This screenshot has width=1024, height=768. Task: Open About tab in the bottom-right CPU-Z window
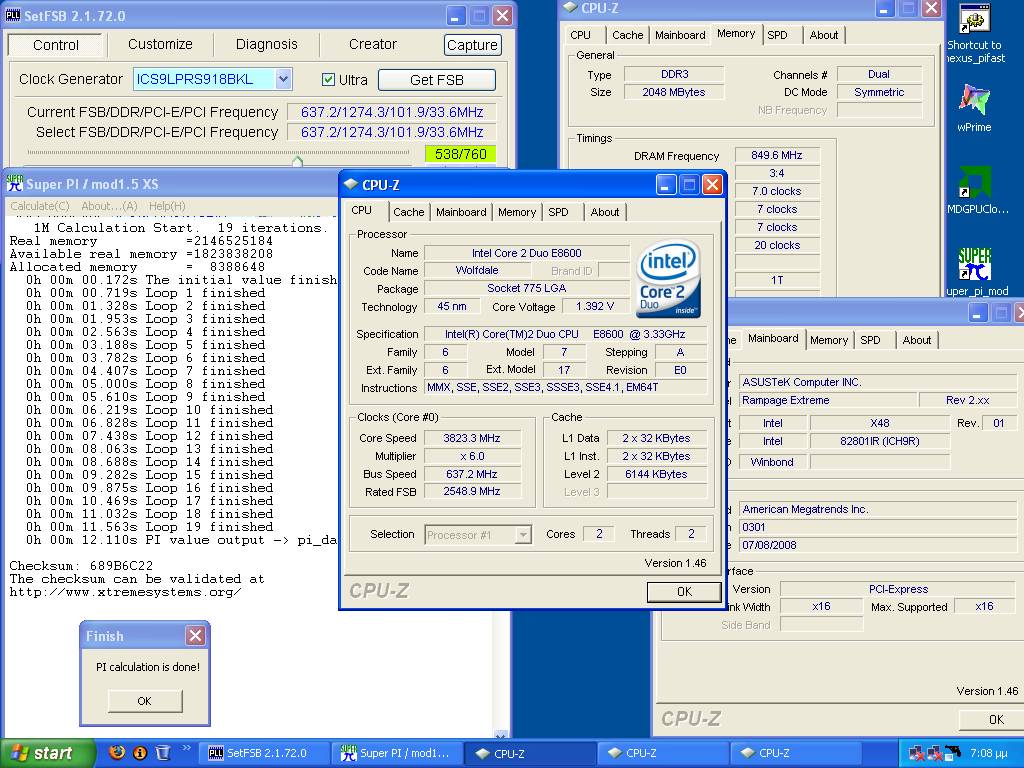pyautogui.click(x=917, y=340)
